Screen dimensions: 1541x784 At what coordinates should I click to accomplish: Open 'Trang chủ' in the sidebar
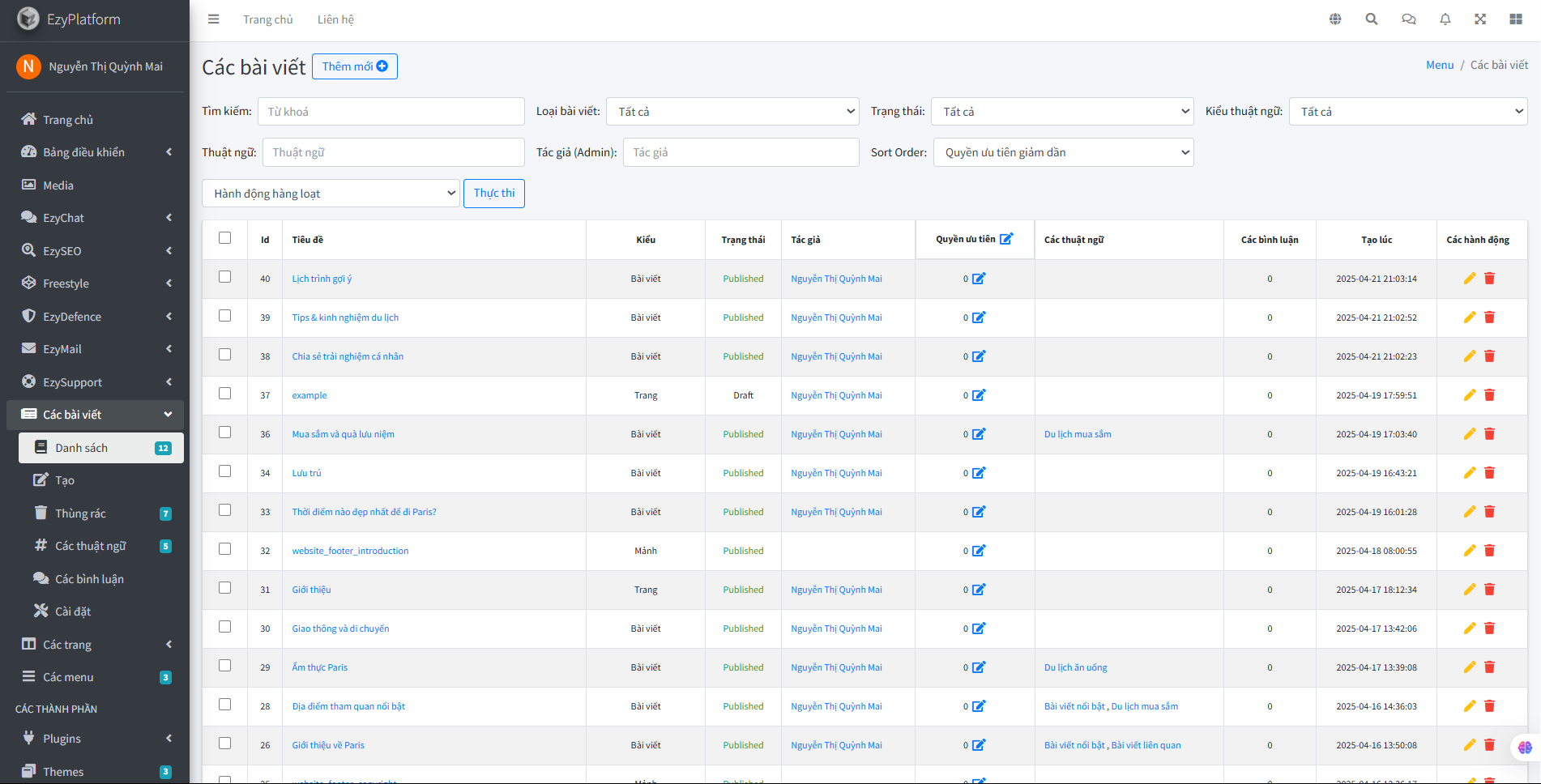tap(95, 120)
